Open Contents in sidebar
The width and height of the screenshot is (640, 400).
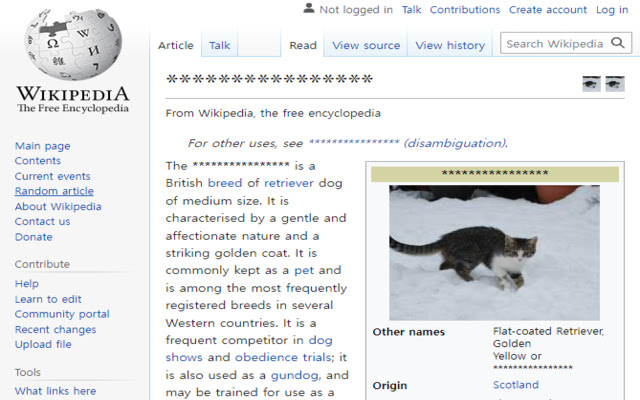(38, 161)
